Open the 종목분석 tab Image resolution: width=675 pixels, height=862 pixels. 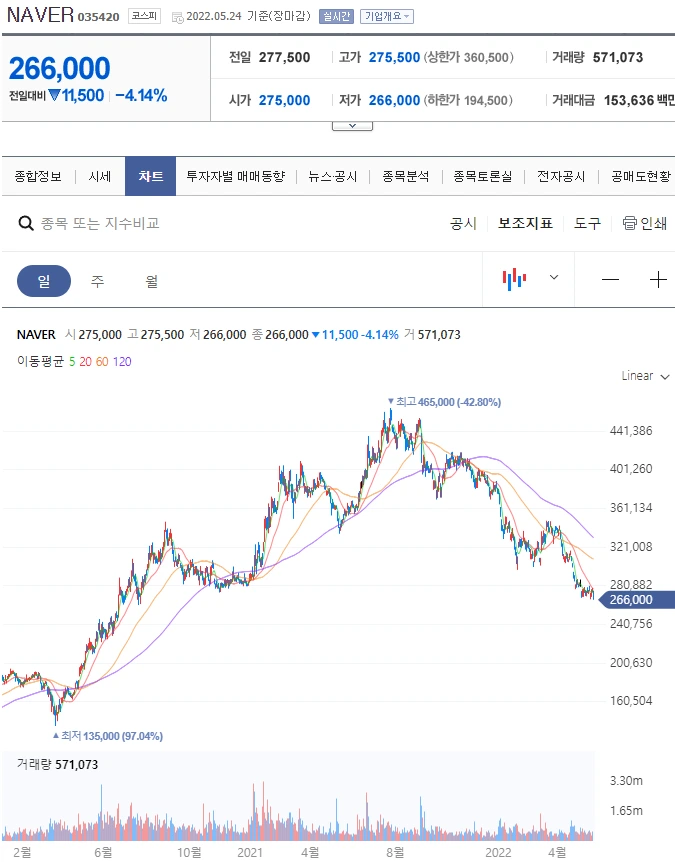coord(406,176)
